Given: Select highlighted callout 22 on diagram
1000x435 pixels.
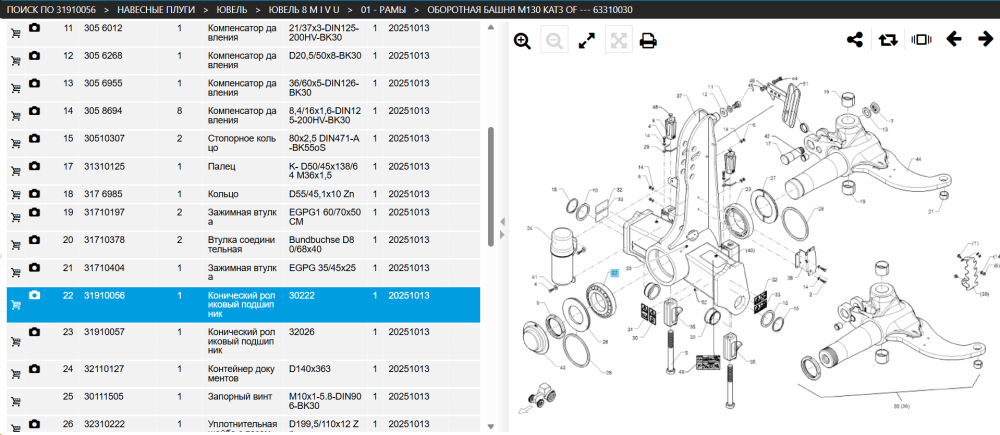Looking at the screenshot, I should point(614,273).
